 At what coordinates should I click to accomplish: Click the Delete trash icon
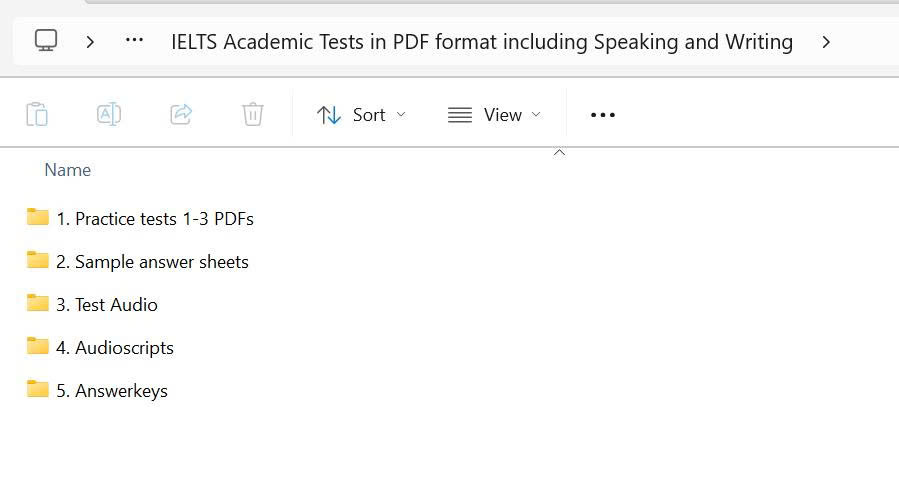tap(253, 115)
